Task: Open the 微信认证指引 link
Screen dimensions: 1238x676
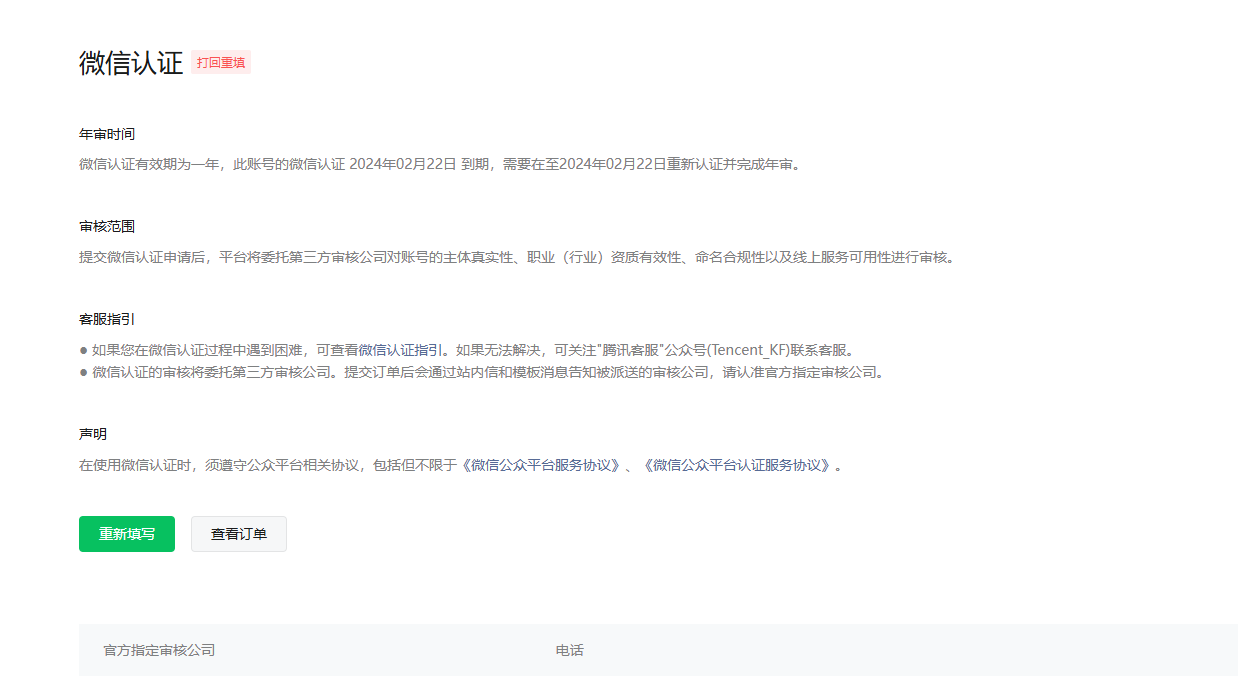Action: click(401, 350)
